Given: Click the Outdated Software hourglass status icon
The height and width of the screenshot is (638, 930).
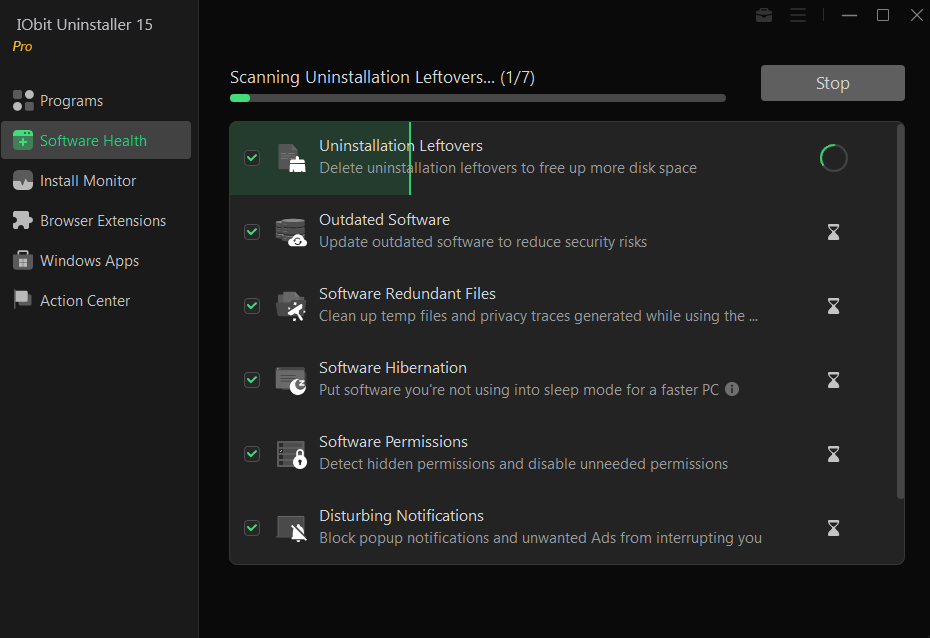Looking at the screenshot, I should click(833, 232).
